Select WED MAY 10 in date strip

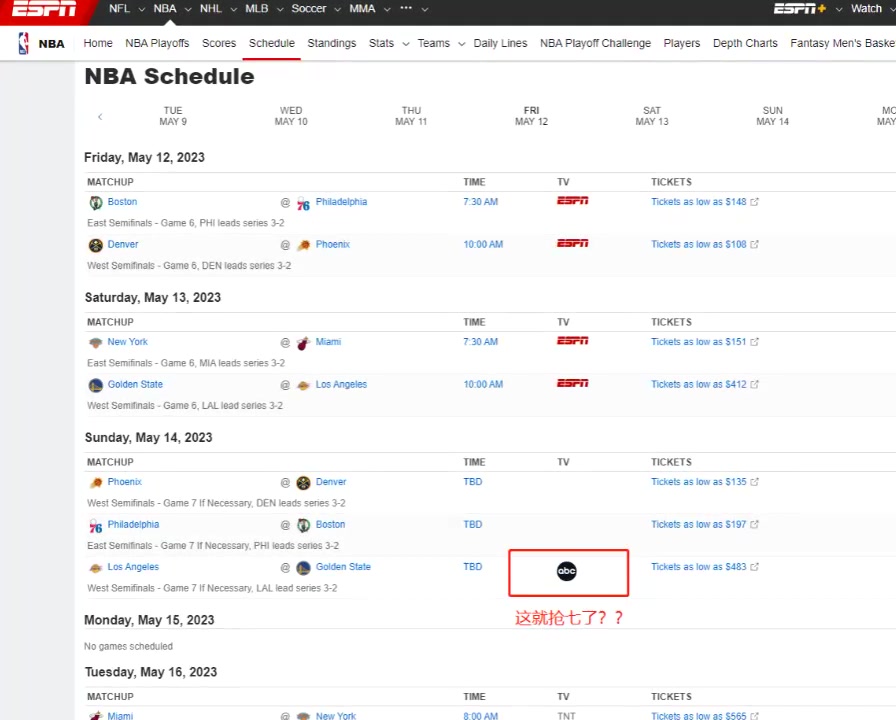(291, 116)
